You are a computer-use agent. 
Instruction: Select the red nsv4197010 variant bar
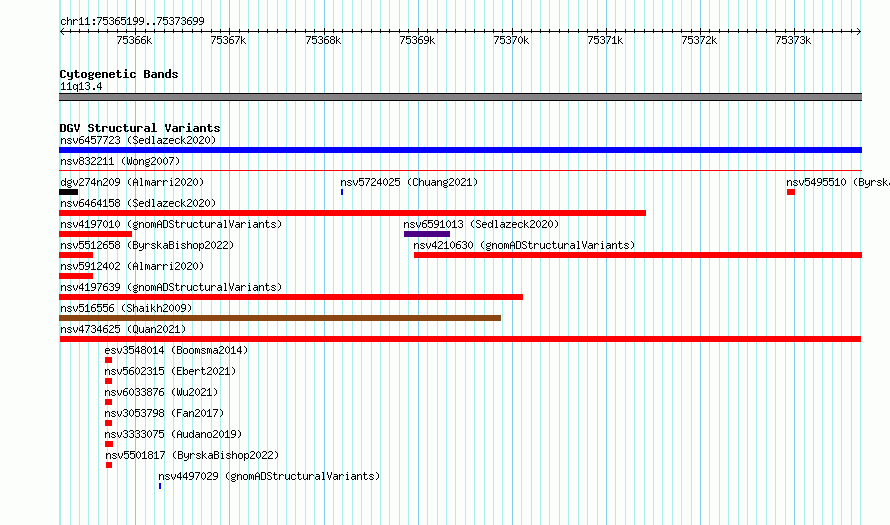pyautogui.click(x=95, y=234)
